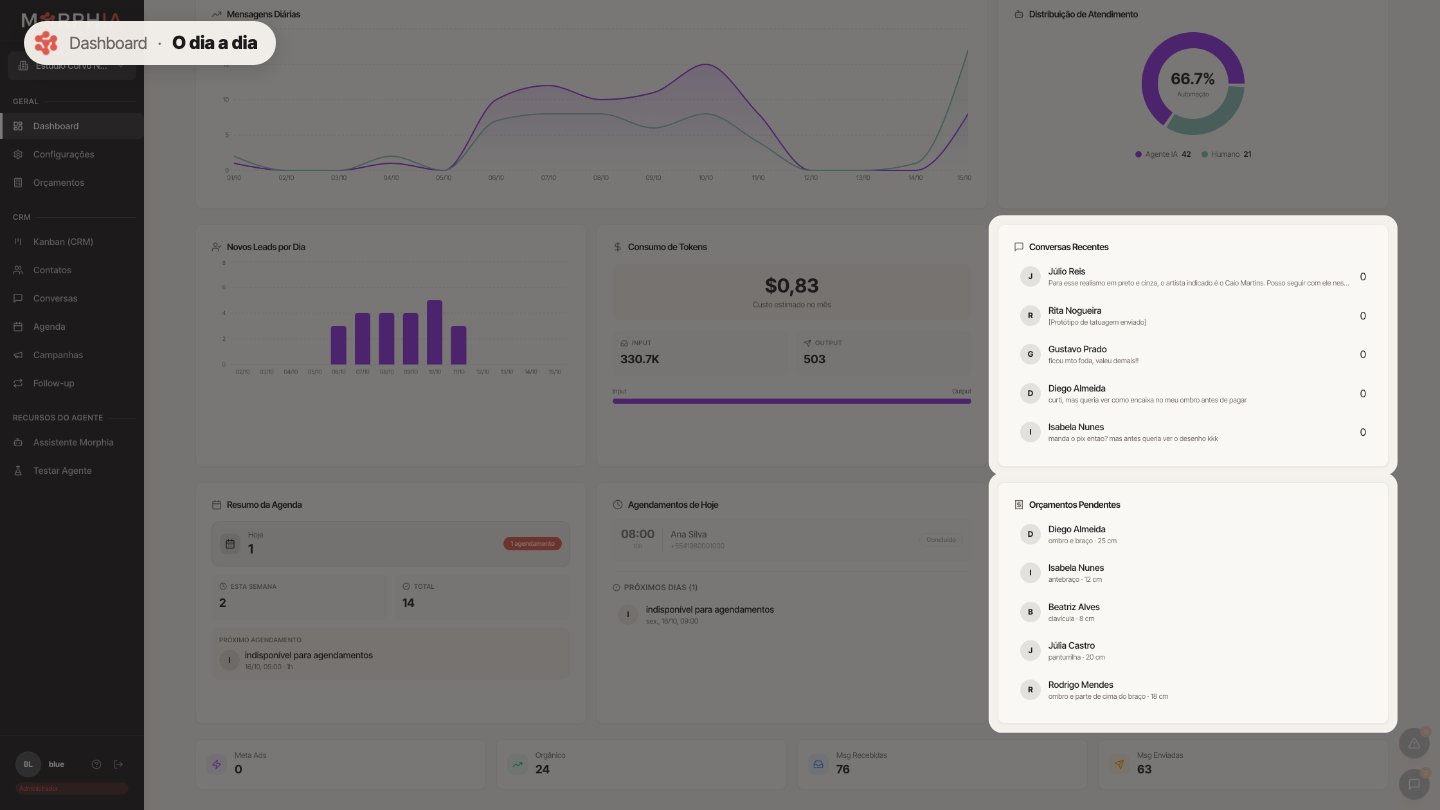This screenshot has height=810, width=1440.
Task: Click the 66.7% Automação donut chart center
Action: (x=1192, y=82)
